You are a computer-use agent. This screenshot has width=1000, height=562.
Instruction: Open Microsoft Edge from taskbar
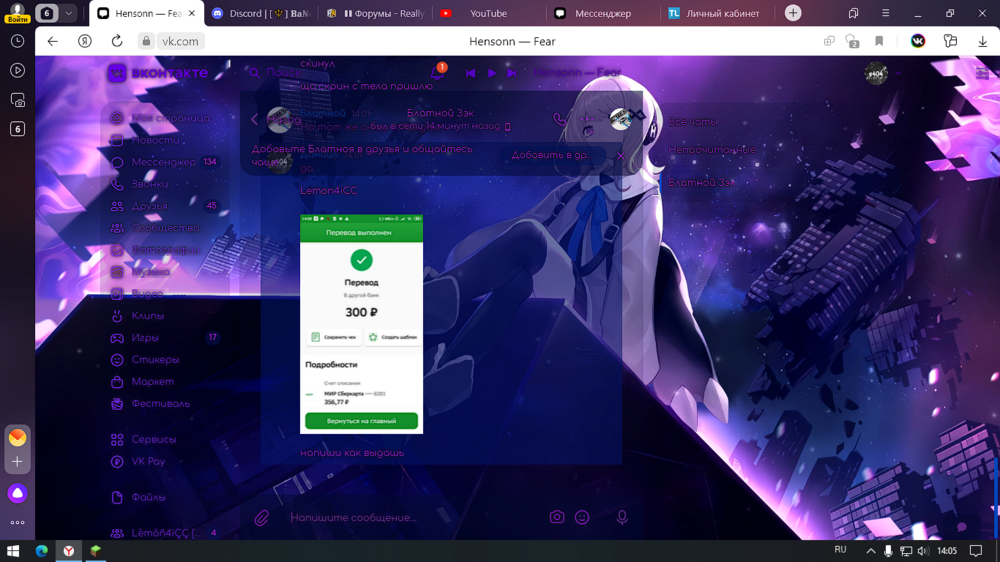41,551
